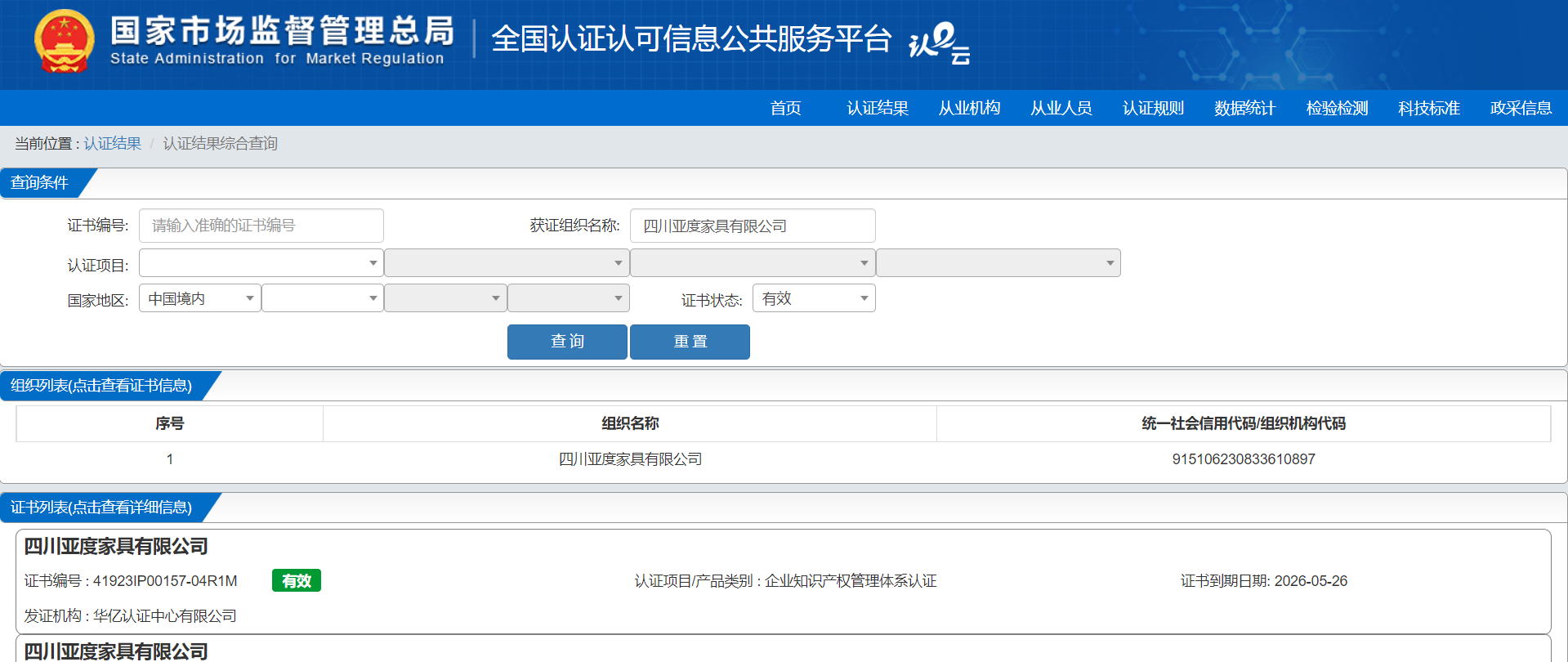
Task: Click row number 1 in organization table
Action: tap(170, 459)
